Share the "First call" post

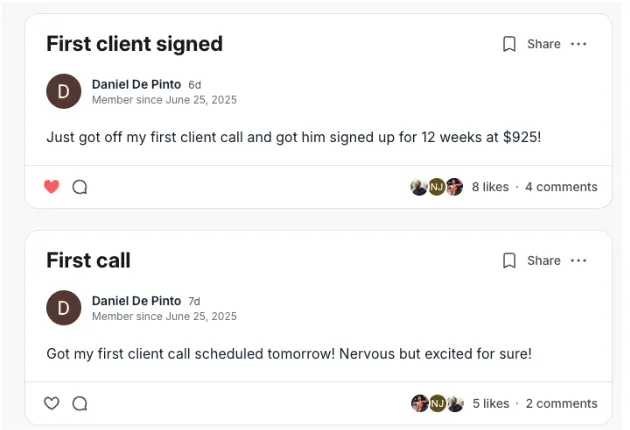[x=544, y=260]
